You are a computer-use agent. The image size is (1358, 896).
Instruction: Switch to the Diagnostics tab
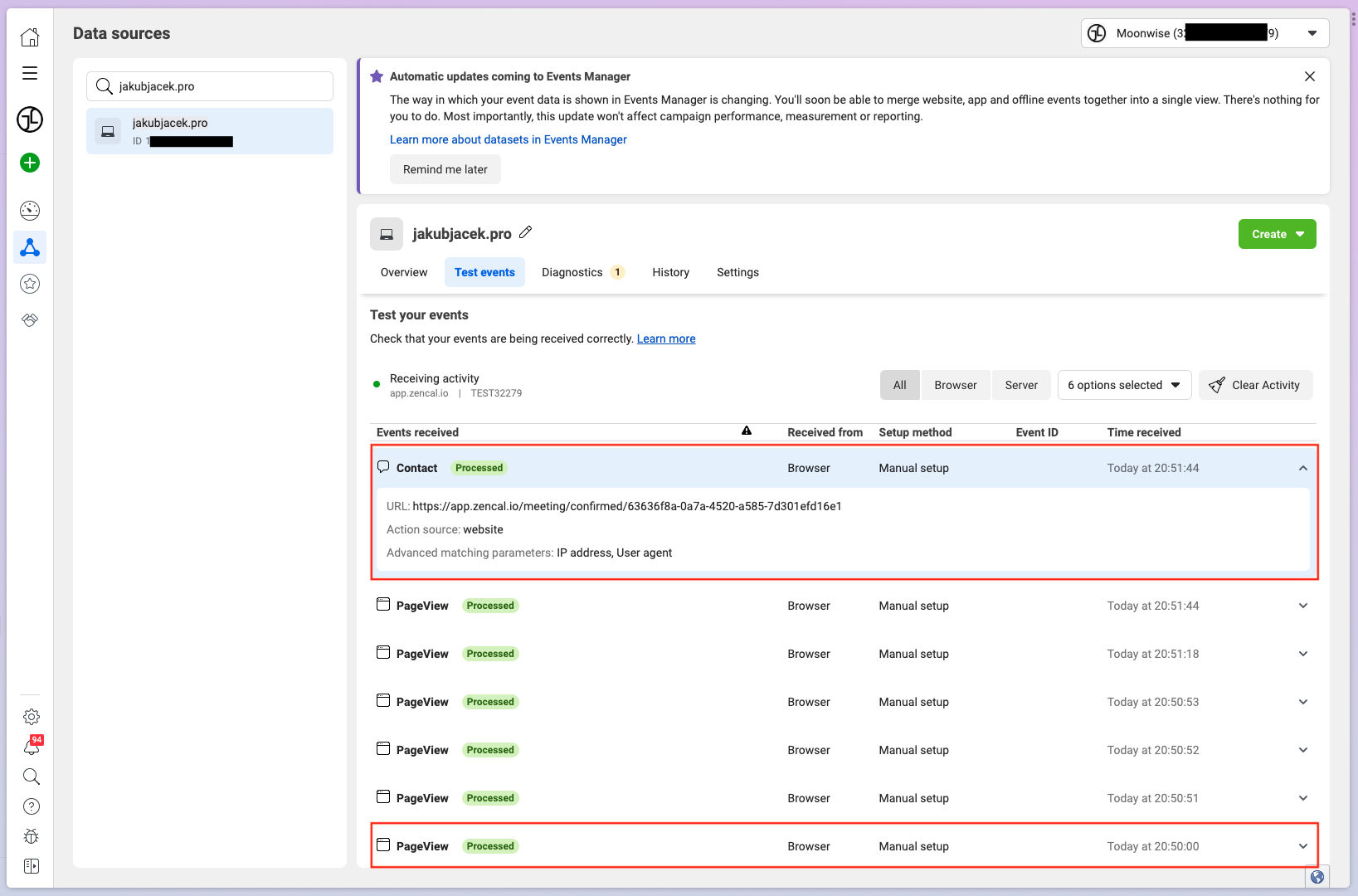click(572, 272)
